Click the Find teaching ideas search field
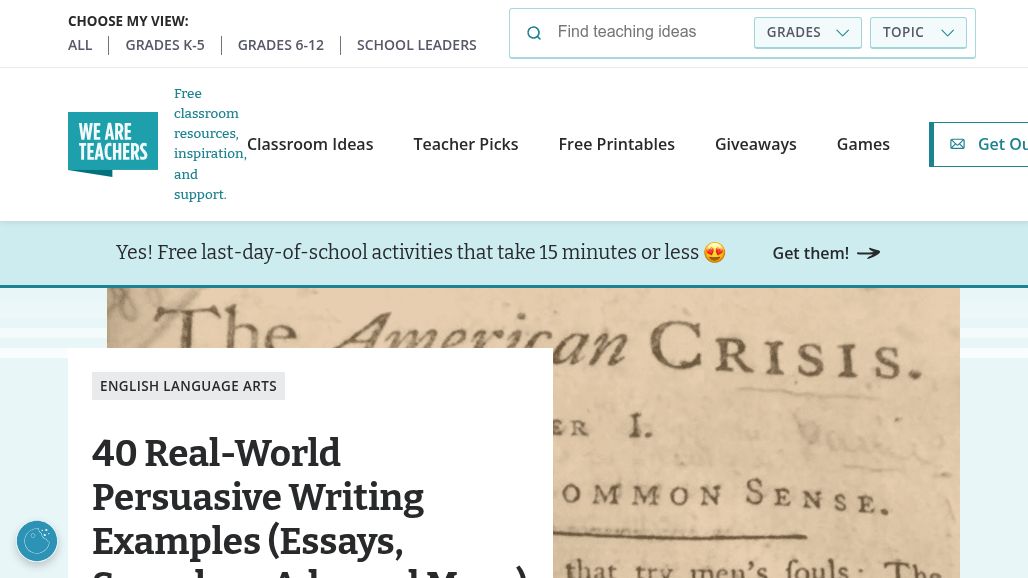1028x578 pixels. coord(649,32)
